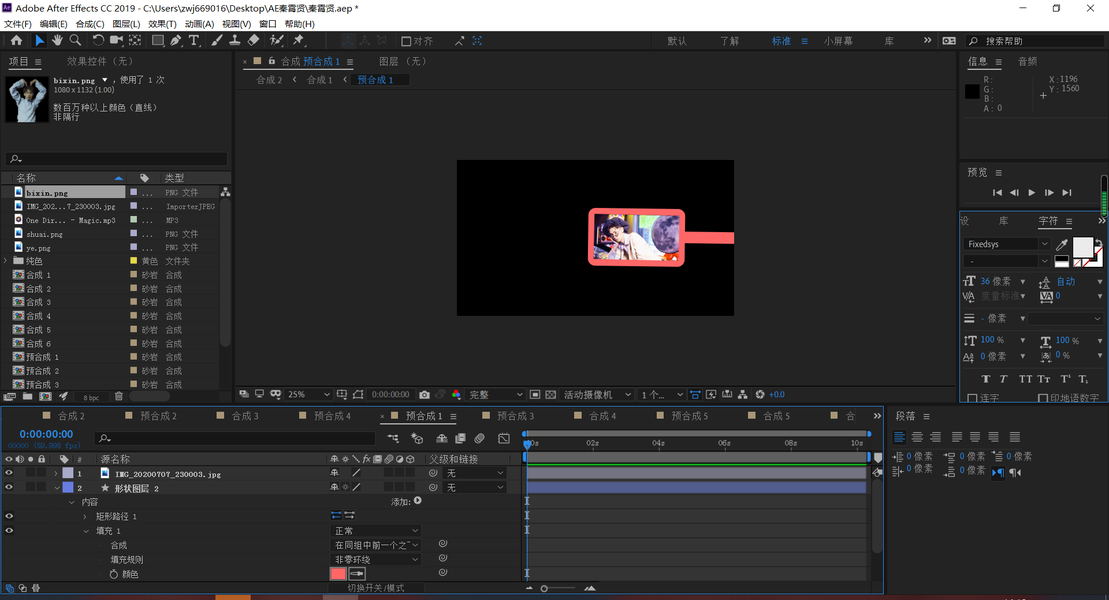Create new folder in the Project panel
This screenshot has height=600, width=1109.
coord(27,397)
